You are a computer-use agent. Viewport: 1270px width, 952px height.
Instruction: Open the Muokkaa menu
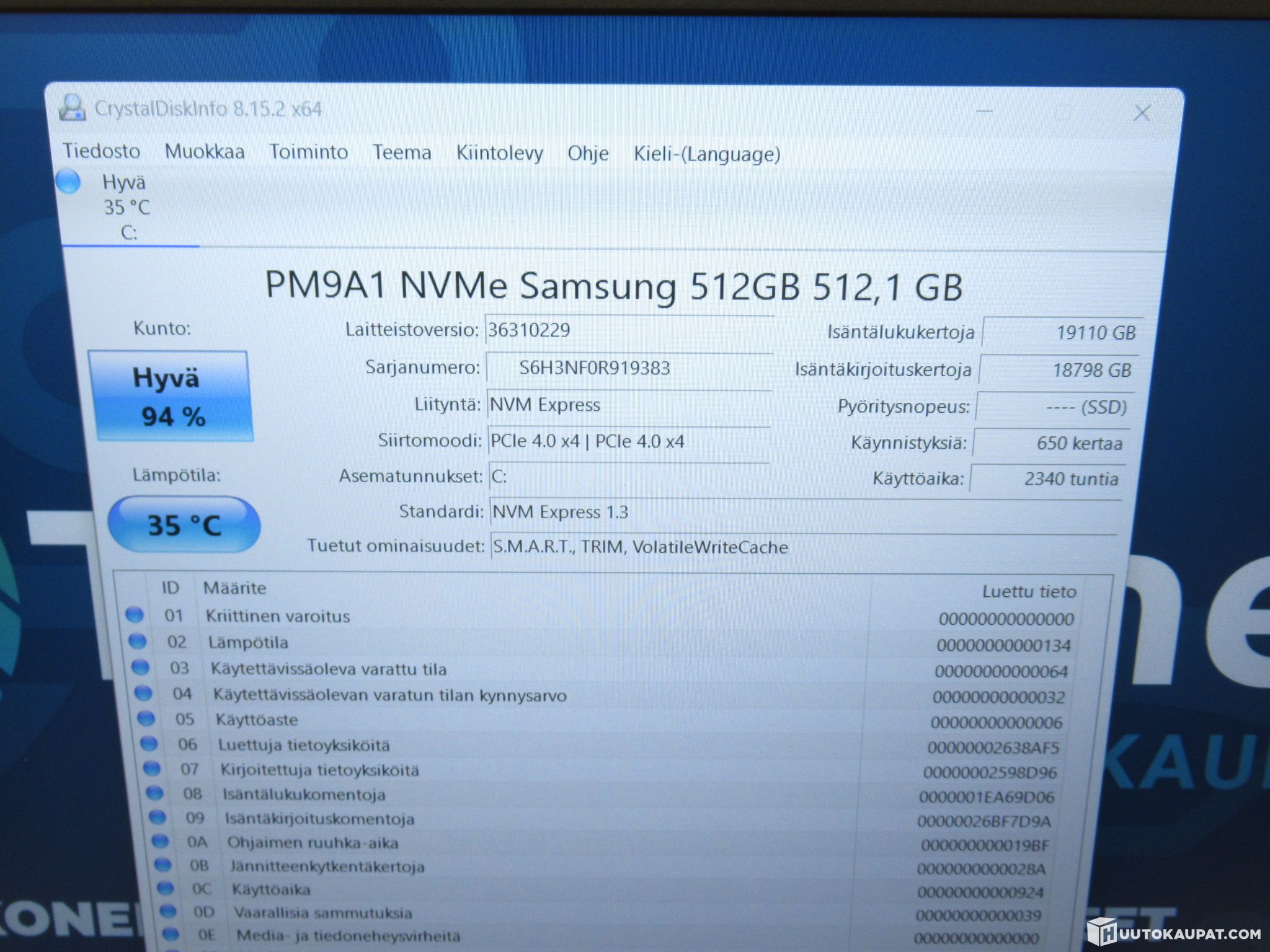pyautogui.click(x=205, y=151)
